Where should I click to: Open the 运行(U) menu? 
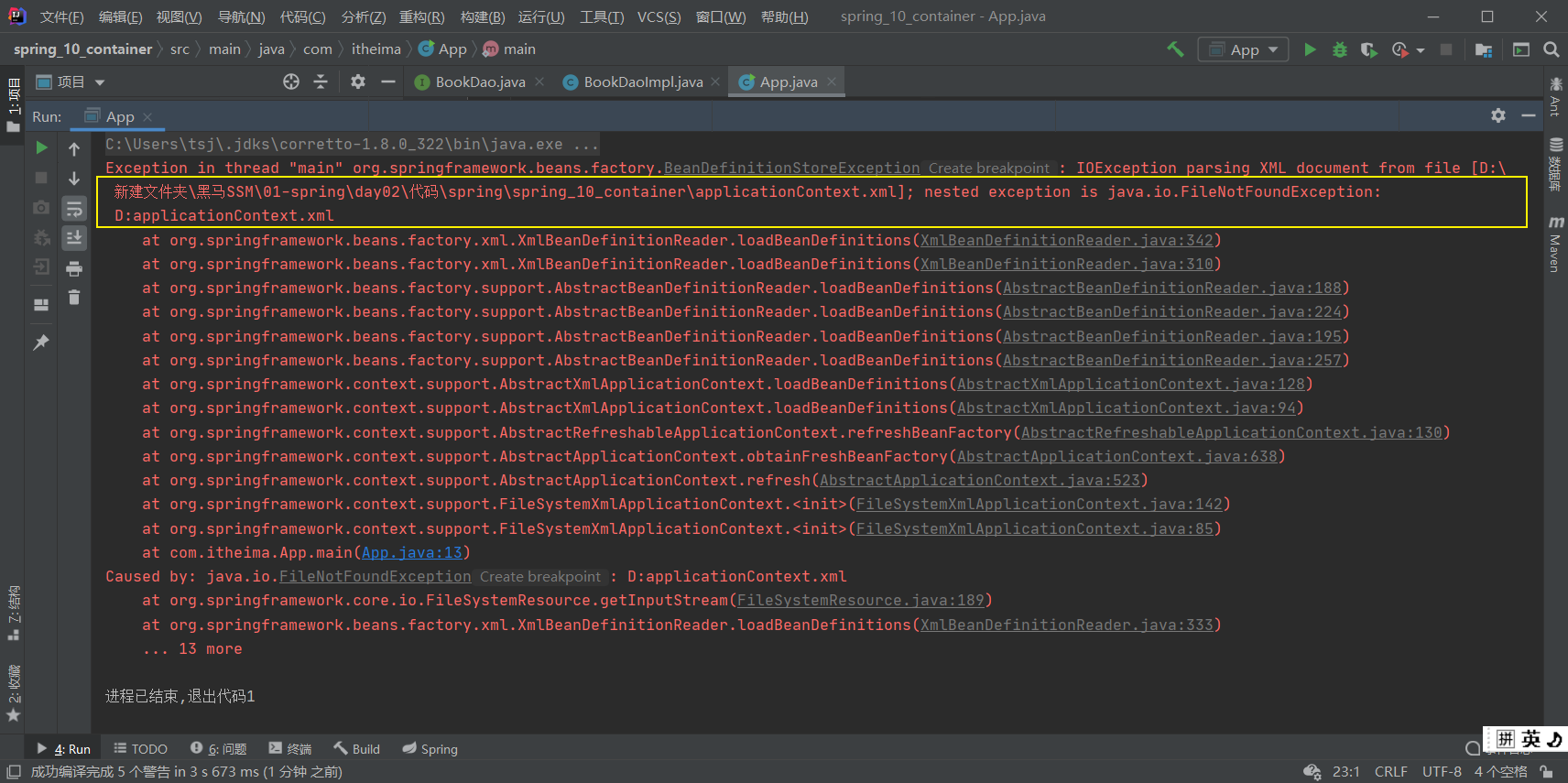click(541, 17)
